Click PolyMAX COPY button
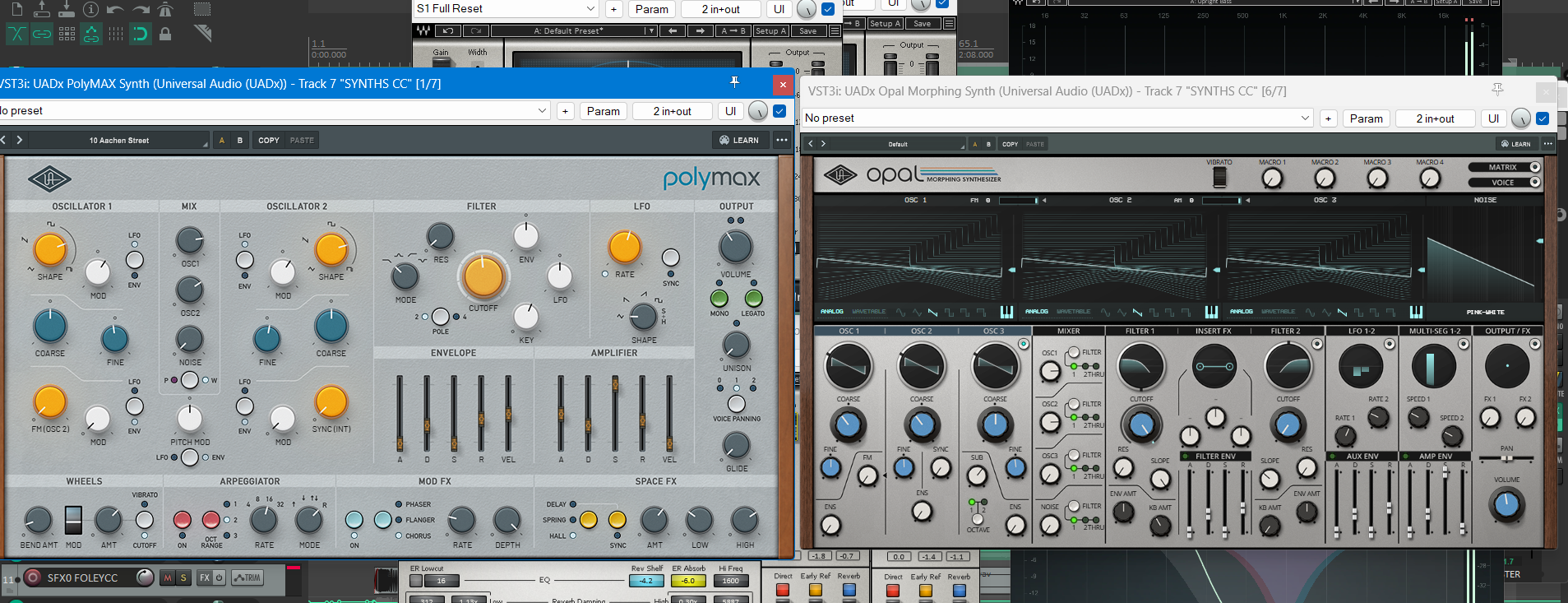The image size is (1568, 603). coord(269,140)
